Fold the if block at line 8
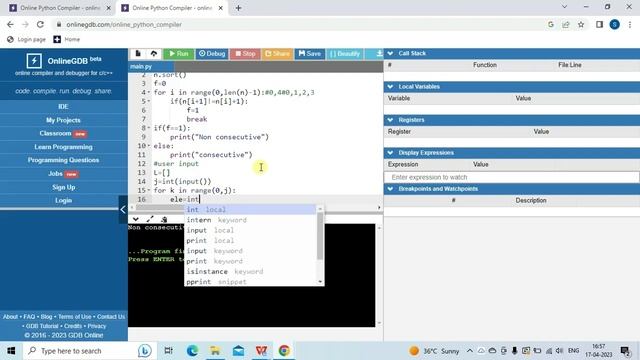The height and width of the screenshot is (360, 640). [x=149, y=128]
